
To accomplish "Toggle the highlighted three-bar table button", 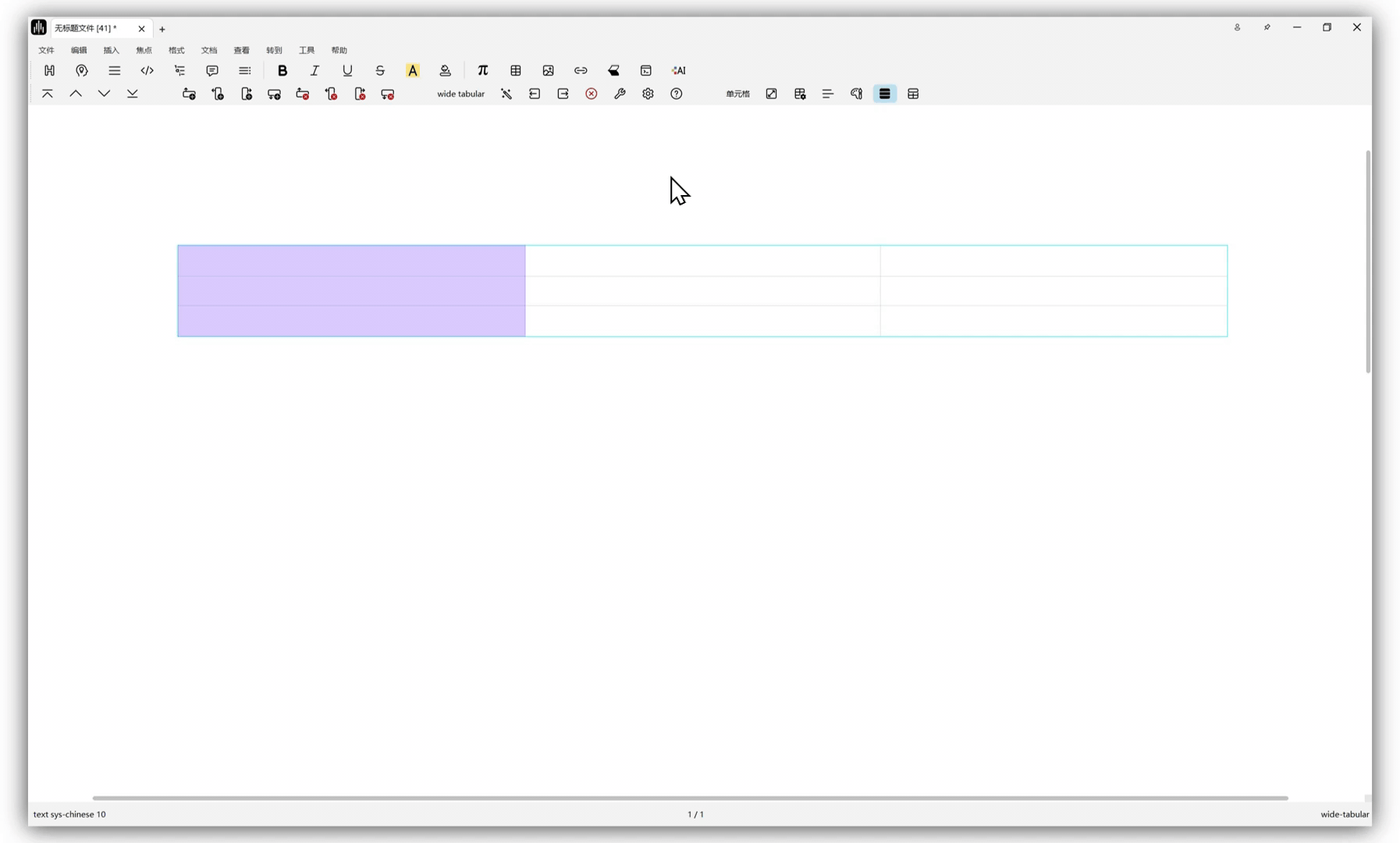I will click(x=884, y=94).
